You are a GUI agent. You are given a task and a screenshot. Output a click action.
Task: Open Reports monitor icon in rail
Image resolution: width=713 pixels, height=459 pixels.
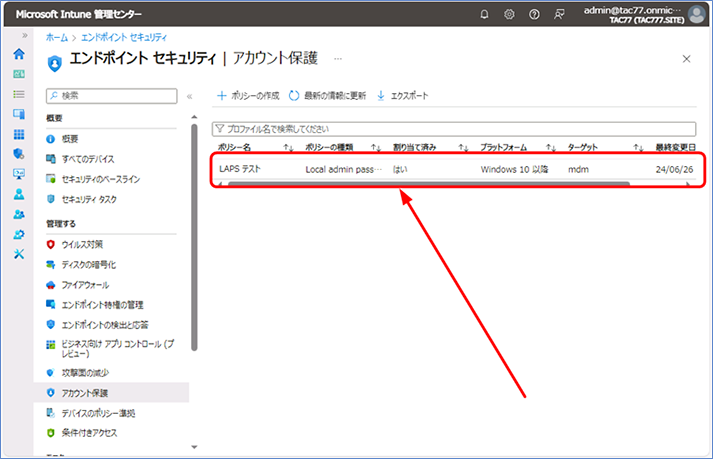(19, 174)
